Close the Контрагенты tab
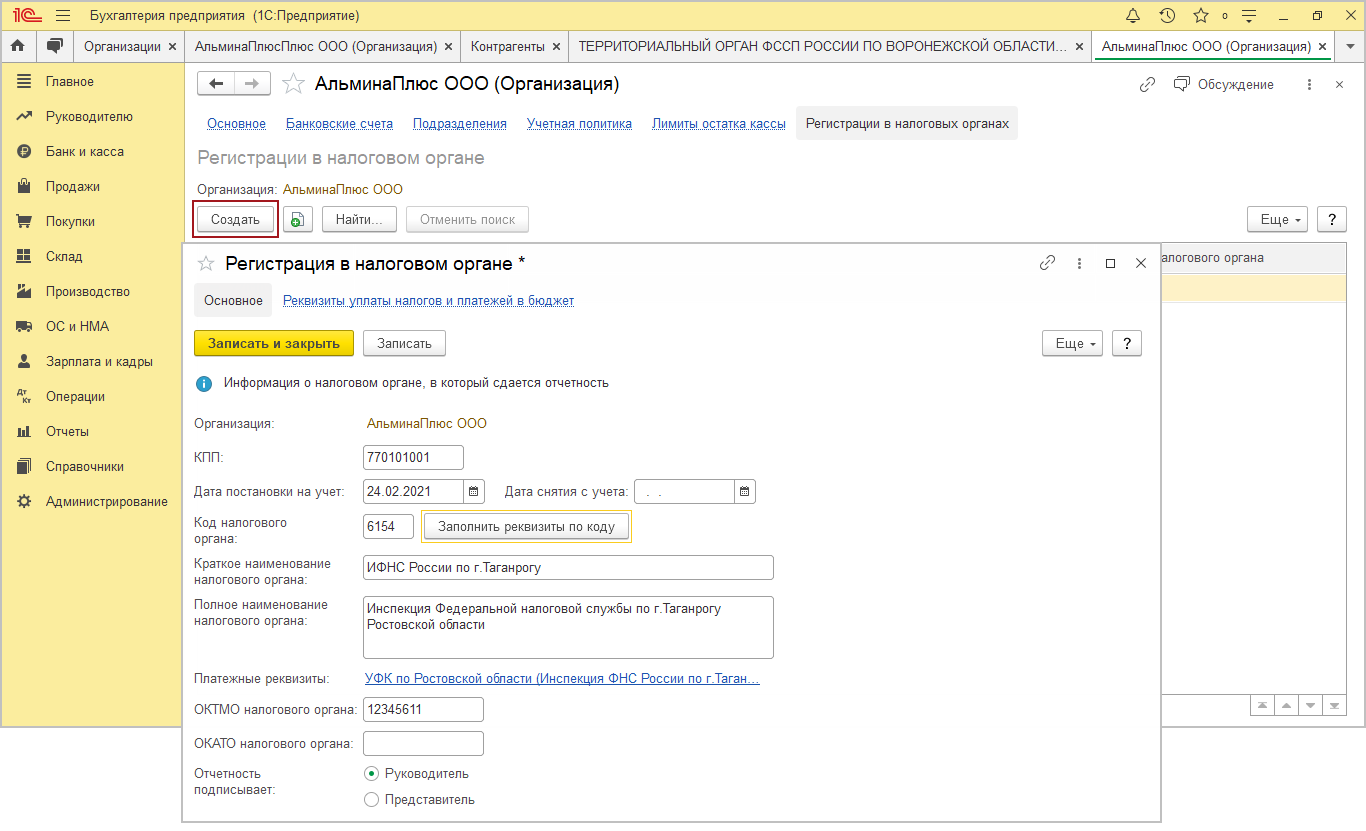1366x831 pixels. tap(556, 46)
